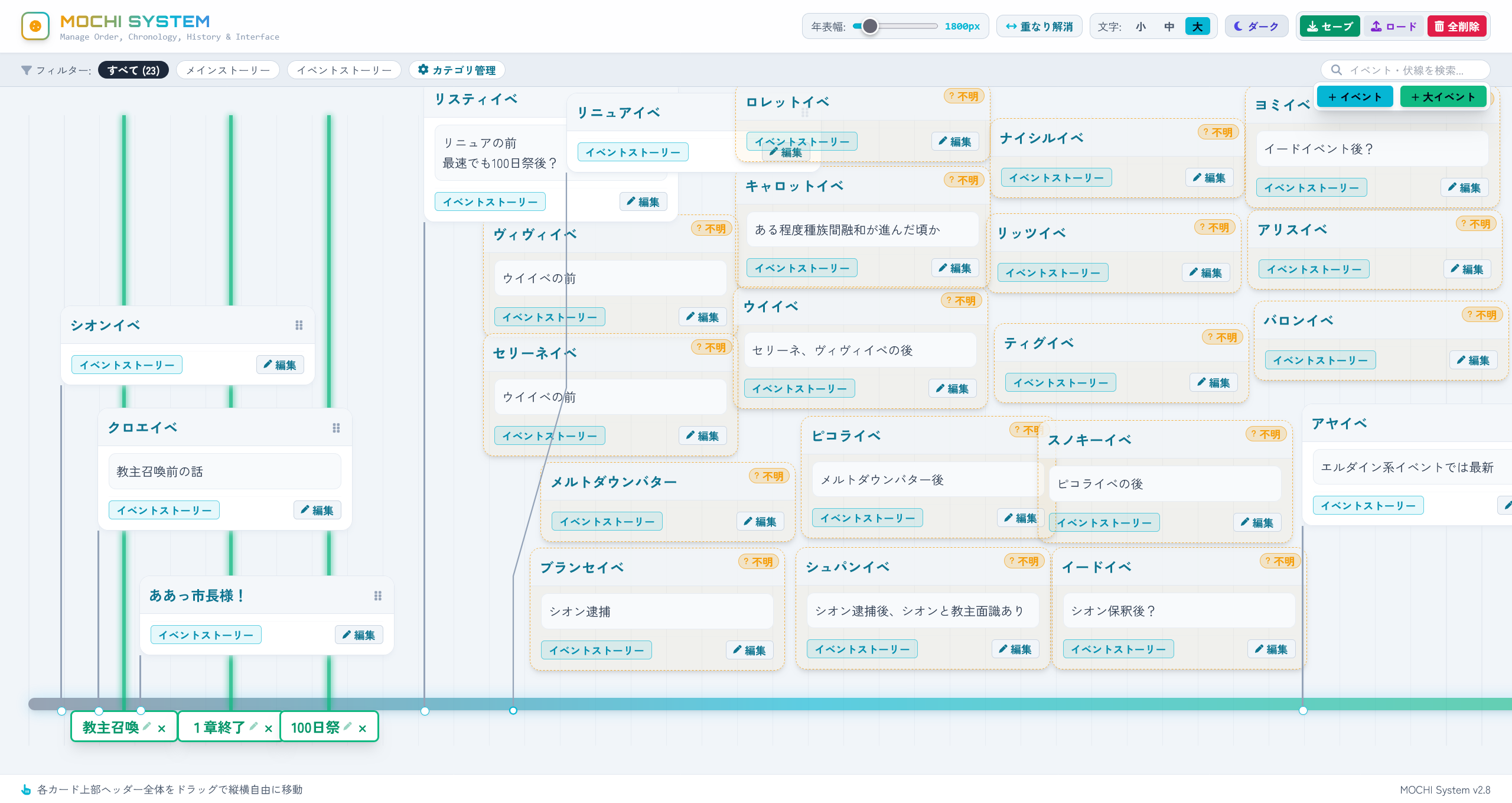Viewport: 1512px width, 803px height.
Task: Edit the クロエイベ card
Action: pos(317,511)
